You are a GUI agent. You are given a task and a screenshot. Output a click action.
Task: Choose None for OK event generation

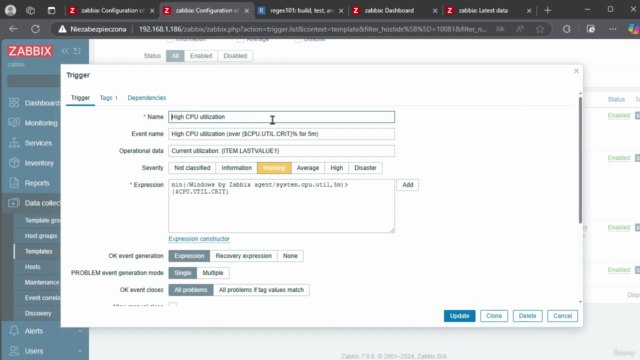pos(290,256)
